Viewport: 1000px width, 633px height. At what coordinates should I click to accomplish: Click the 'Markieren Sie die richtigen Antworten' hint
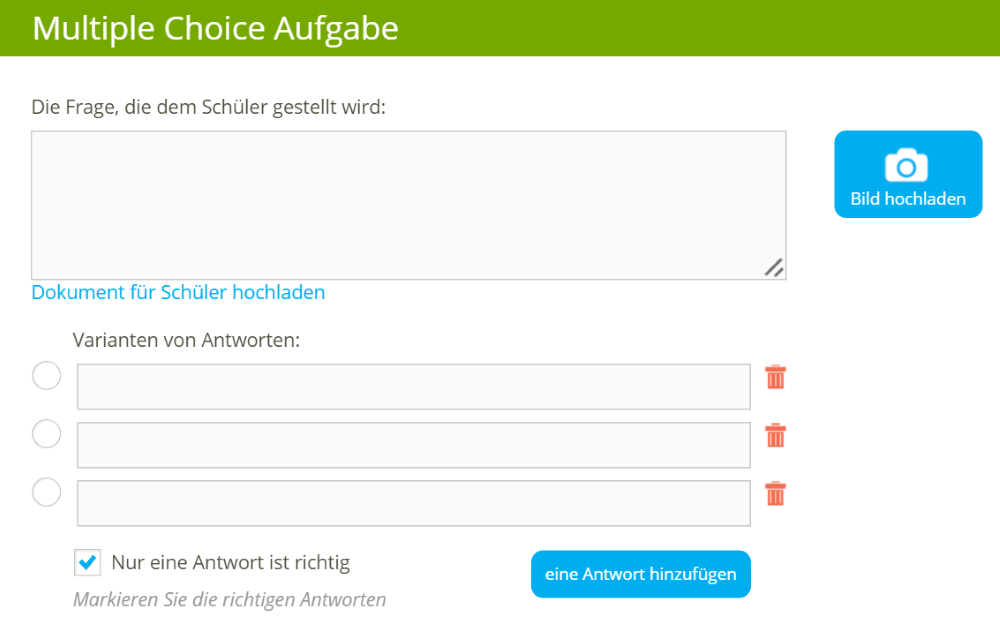click(229, 600)
